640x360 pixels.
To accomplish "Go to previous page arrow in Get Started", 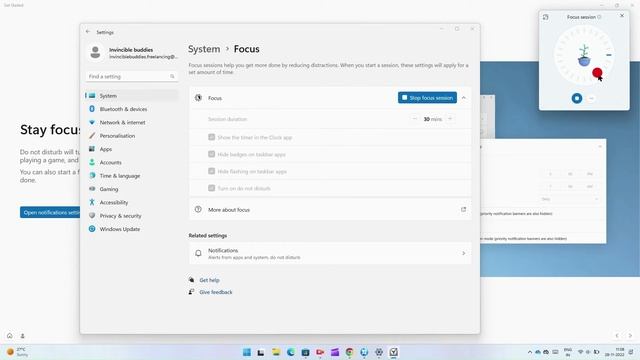I will [617, 336].
